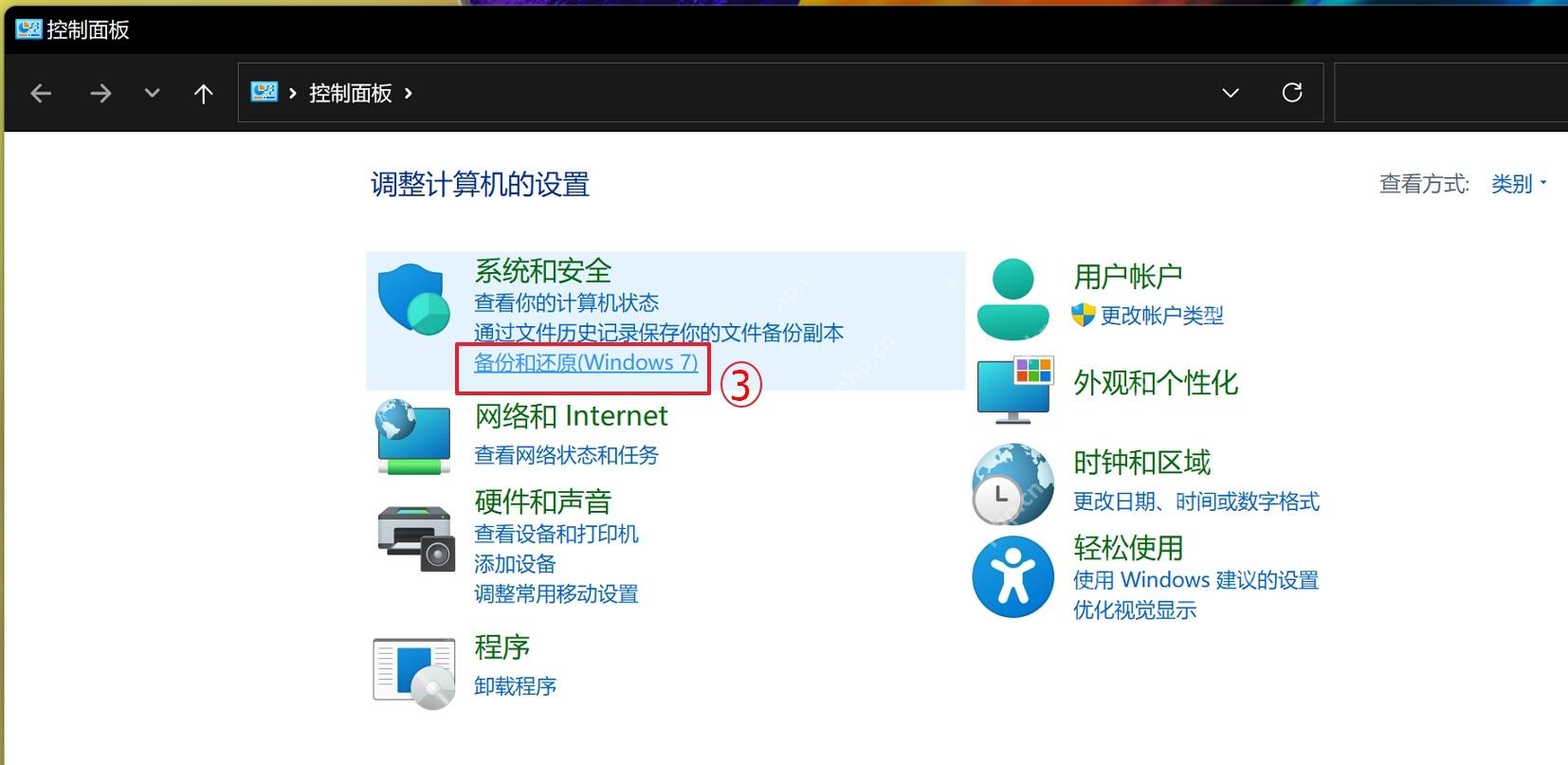Click the search box in Control Panel
This screenshot has width=1568, height=765.
[1450, 93]
